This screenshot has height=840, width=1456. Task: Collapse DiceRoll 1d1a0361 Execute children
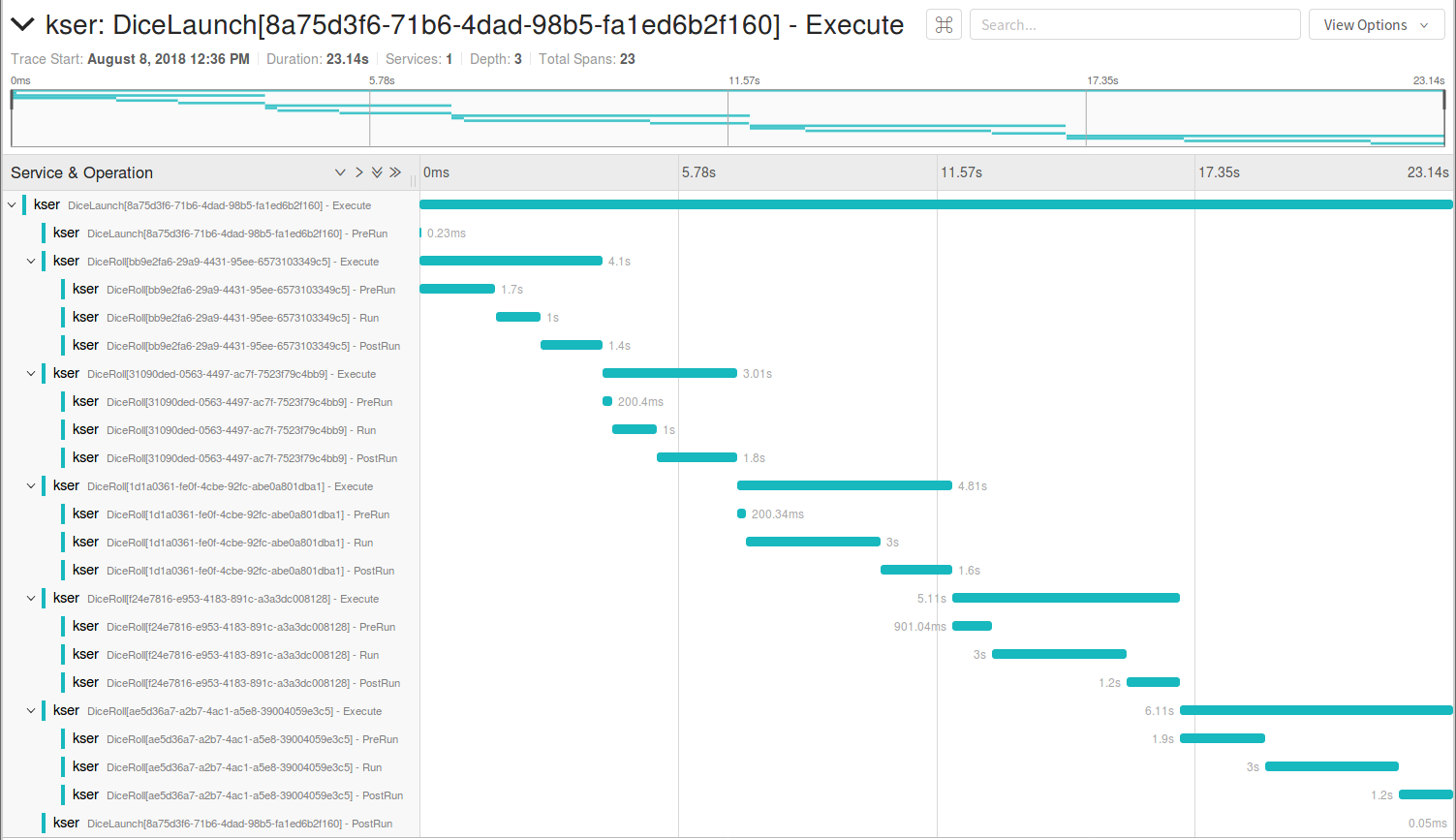click(x=31, y=486)
